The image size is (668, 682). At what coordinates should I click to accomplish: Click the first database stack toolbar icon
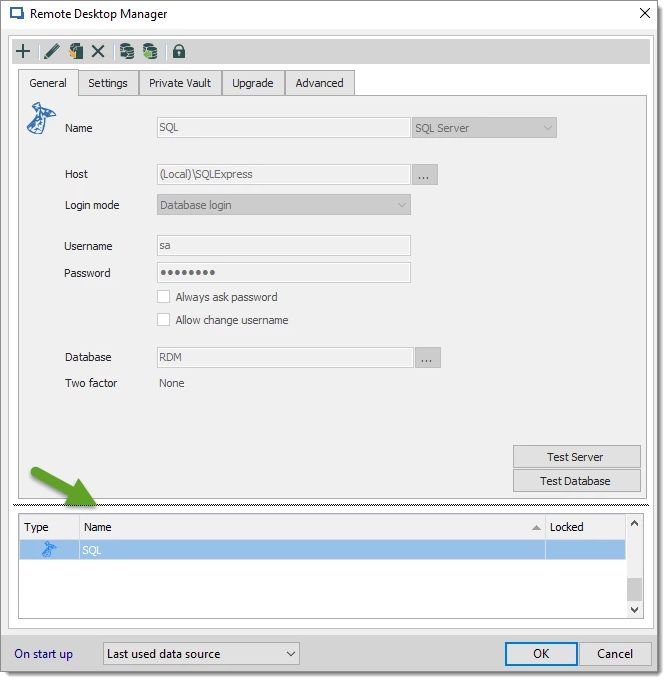[x=127, y=51]
